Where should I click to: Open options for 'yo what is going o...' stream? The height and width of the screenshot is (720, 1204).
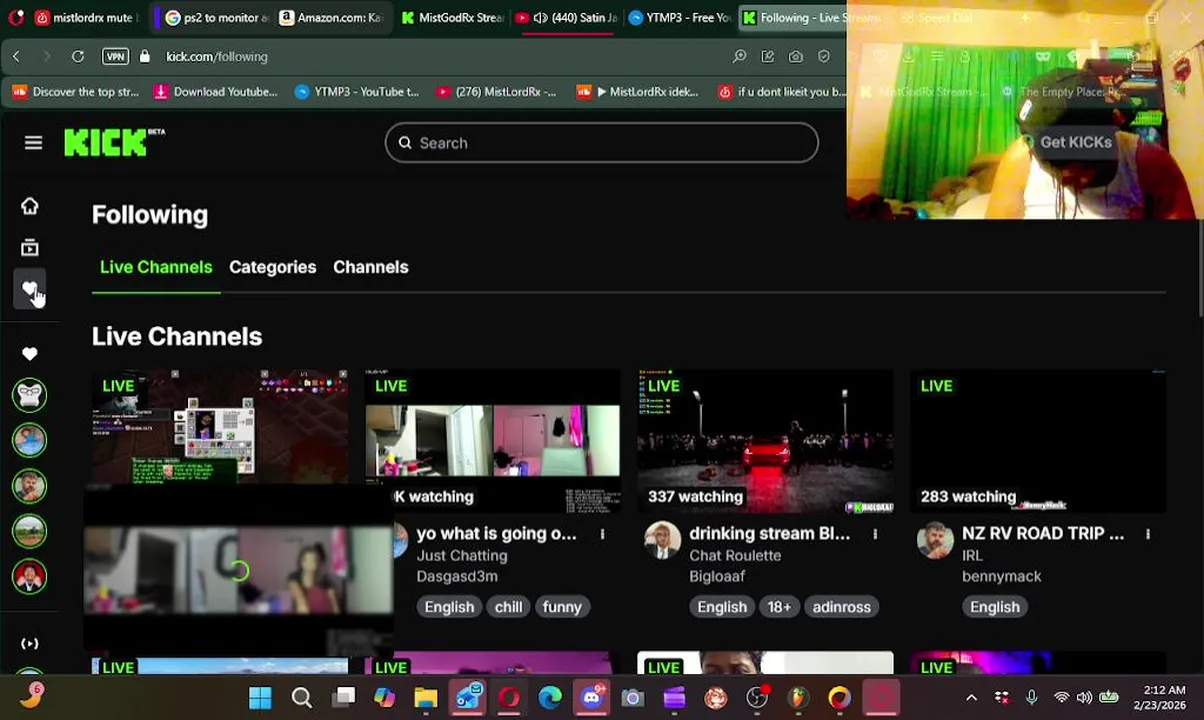602,534
